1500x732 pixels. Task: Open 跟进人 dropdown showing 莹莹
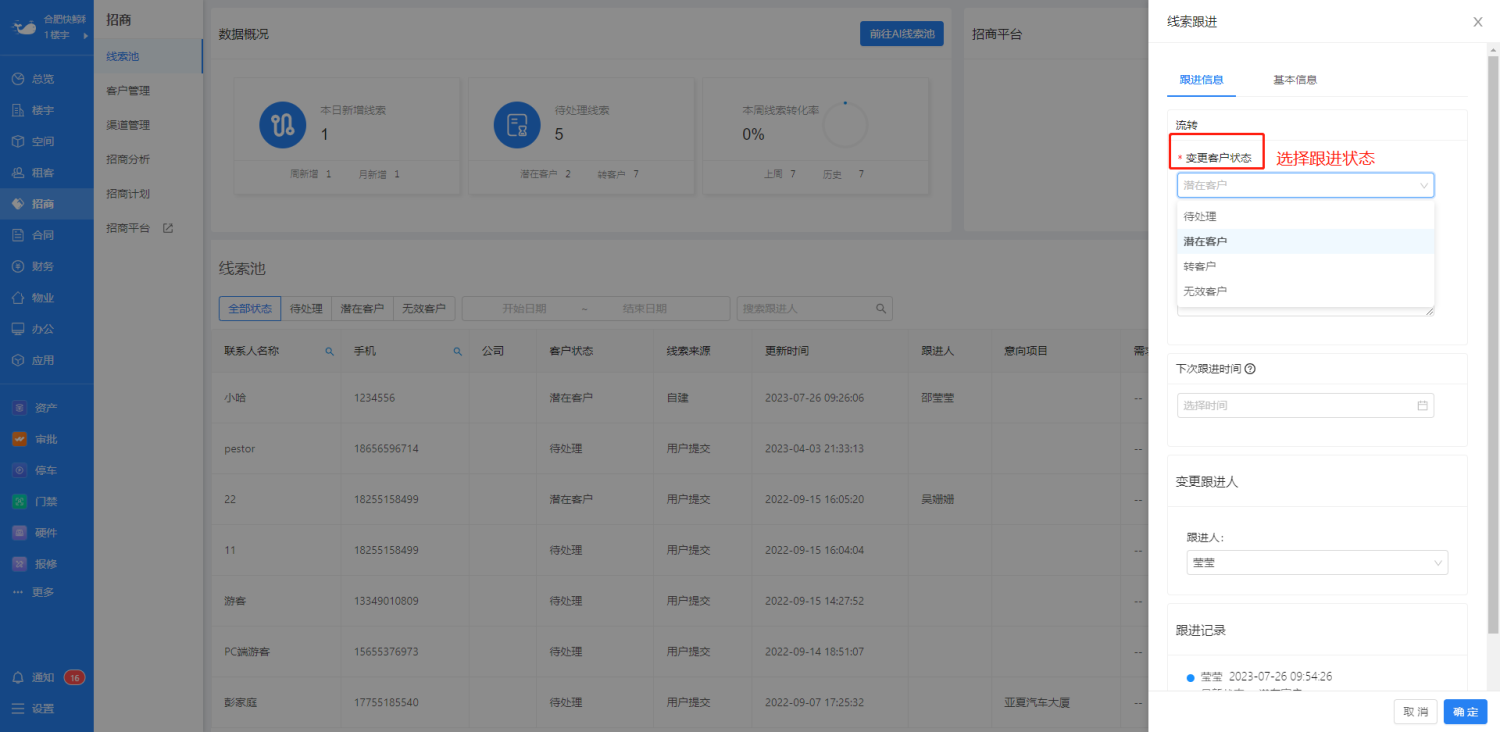pyautogui.click(x=1317, y=562)
